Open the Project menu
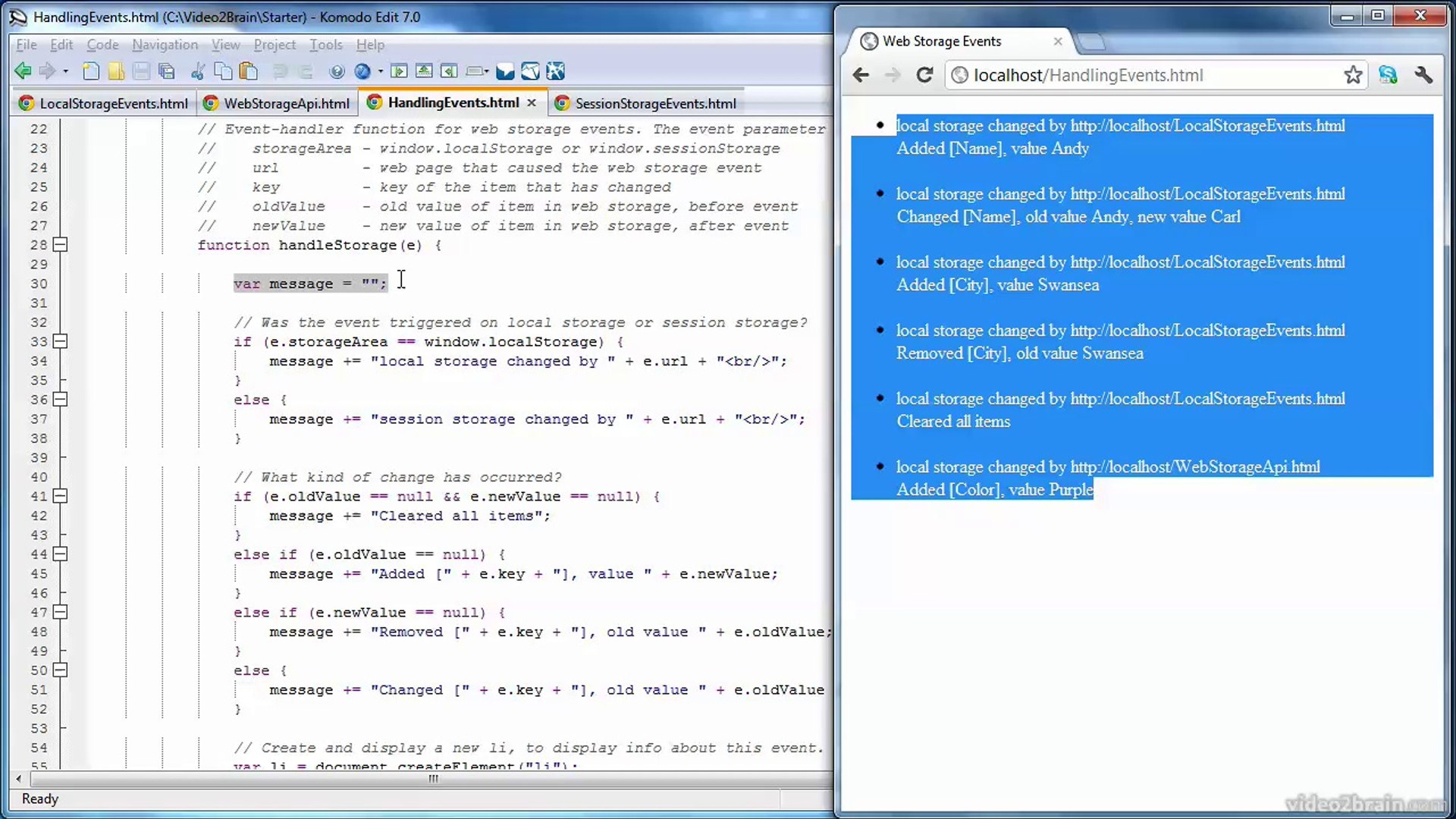 click(275, 45)
